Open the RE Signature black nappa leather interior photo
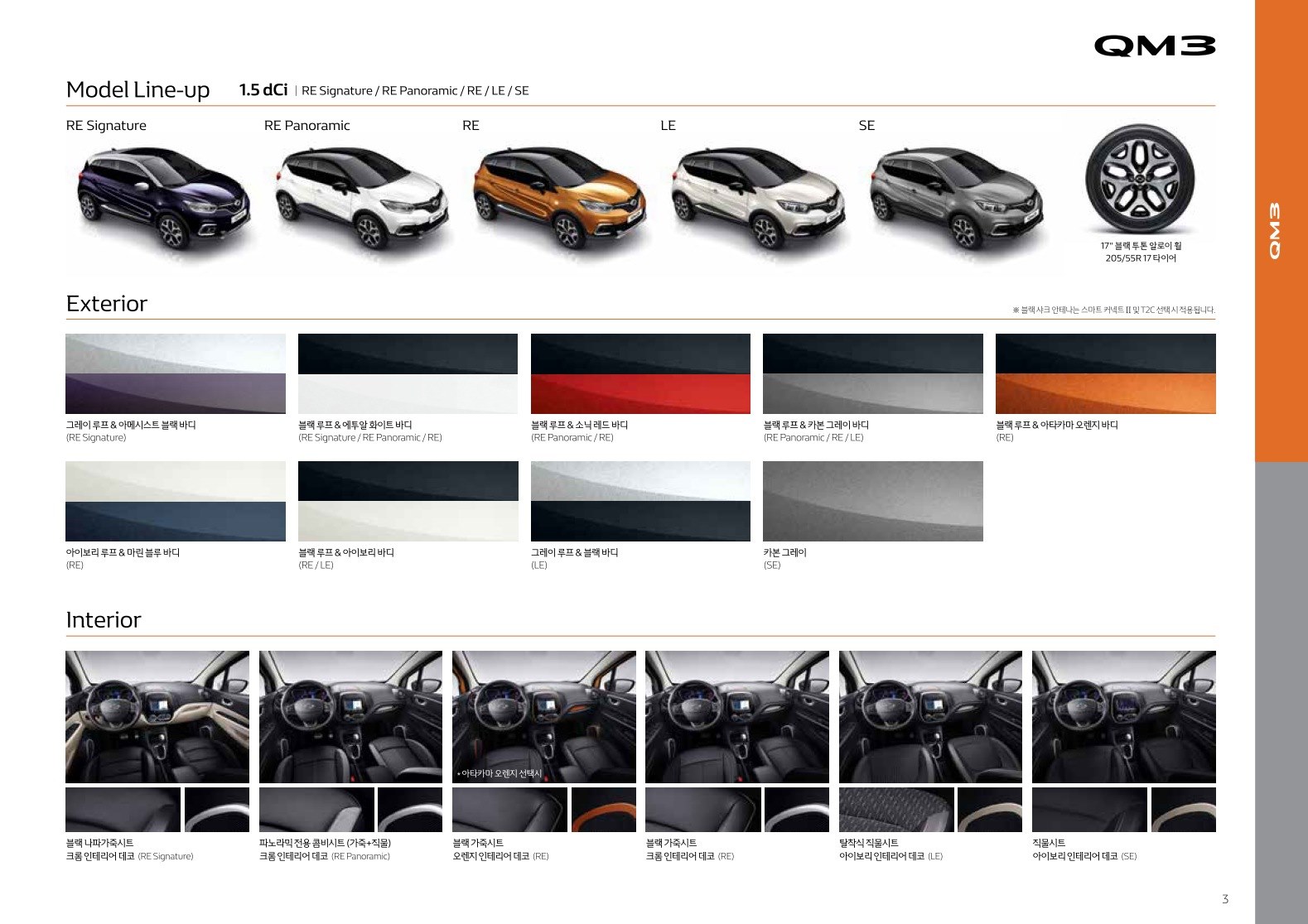The image size is (1308, 924). pyautogui.click(x=157, y=716)
